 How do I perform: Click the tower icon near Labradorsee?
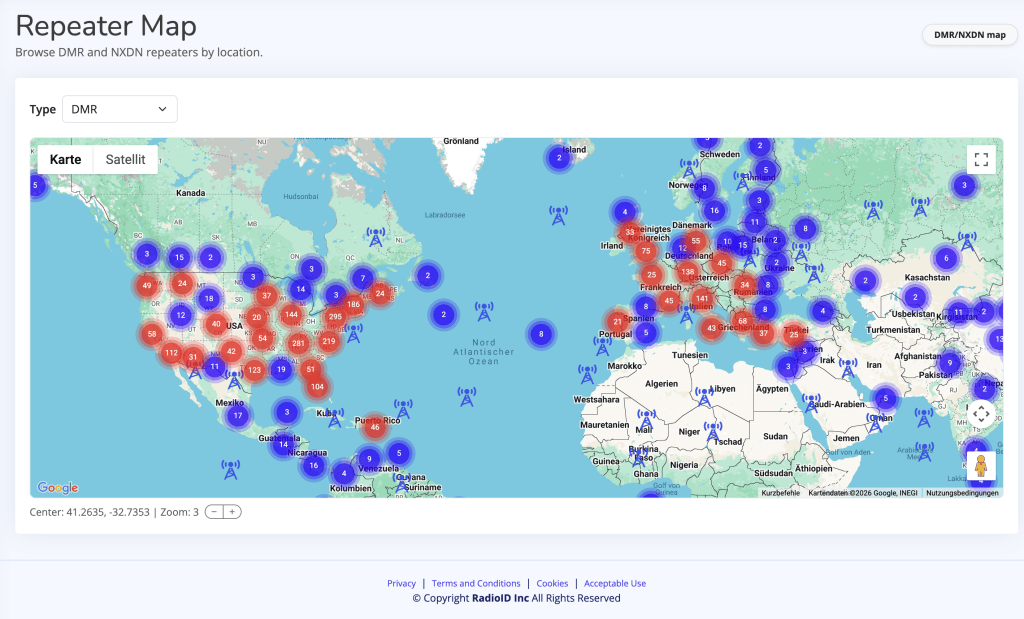(x=376, y=238)
